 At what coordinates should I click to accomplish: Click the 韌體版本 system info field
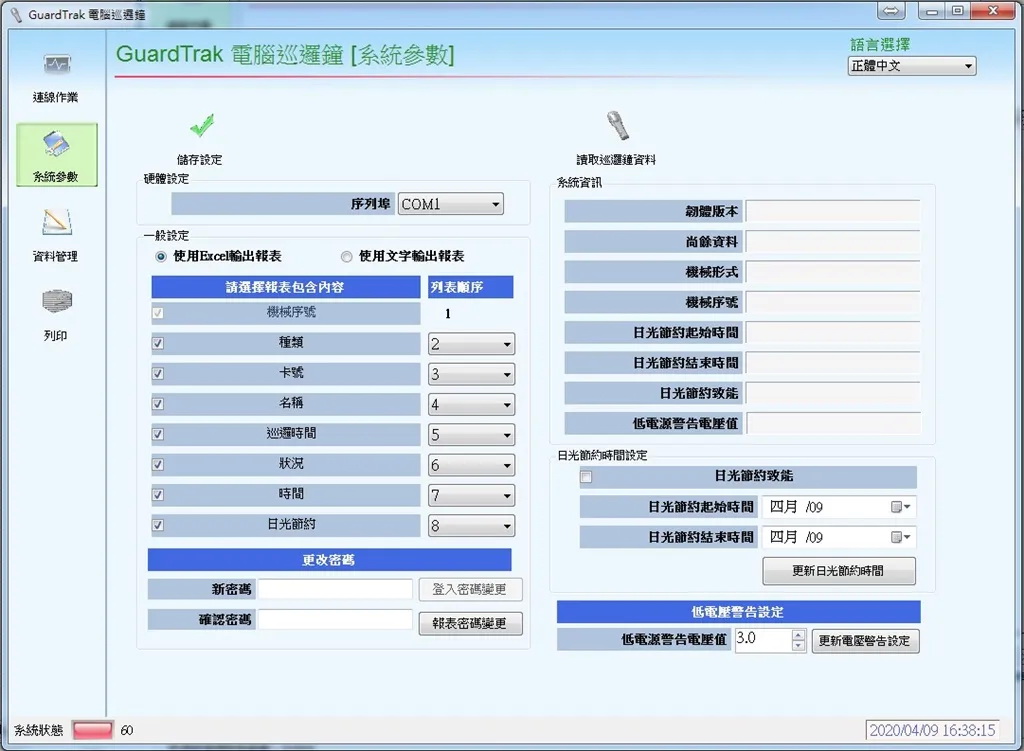click(x=833, y=212)
